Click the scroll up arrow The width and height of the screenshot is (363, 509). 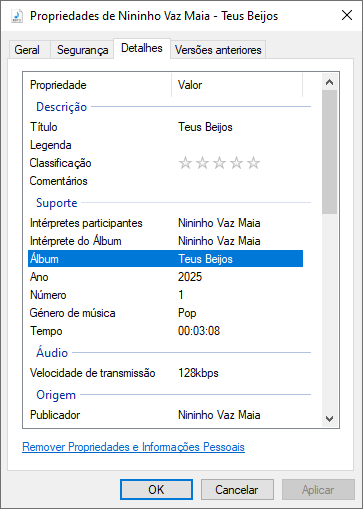329,82
